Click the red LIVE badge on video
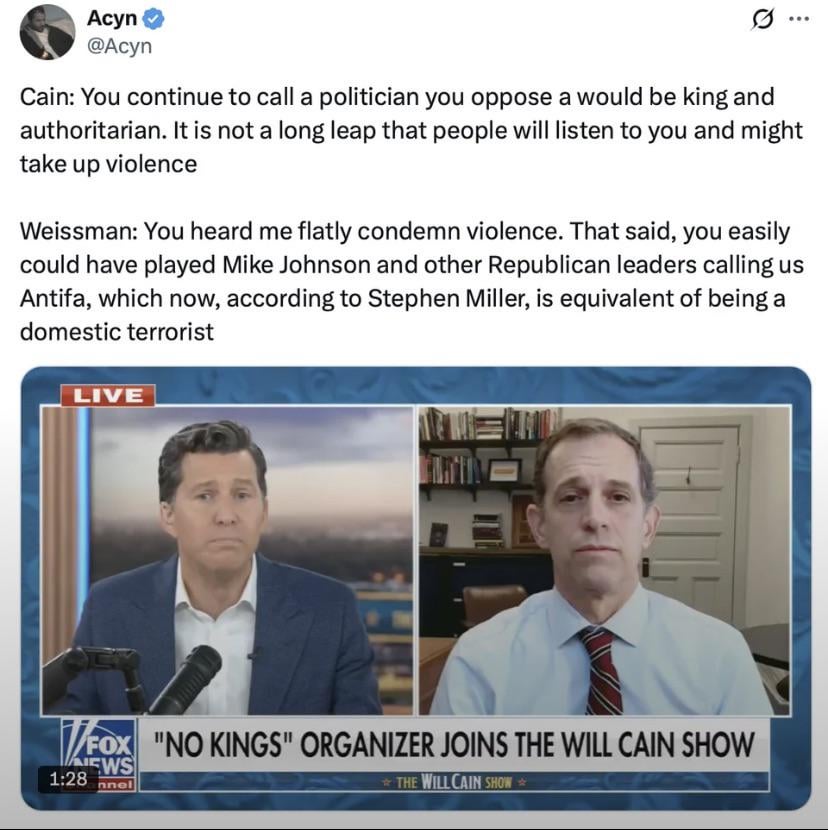Image resolution: width=828 pixels, height=830 pixels. 108,395
